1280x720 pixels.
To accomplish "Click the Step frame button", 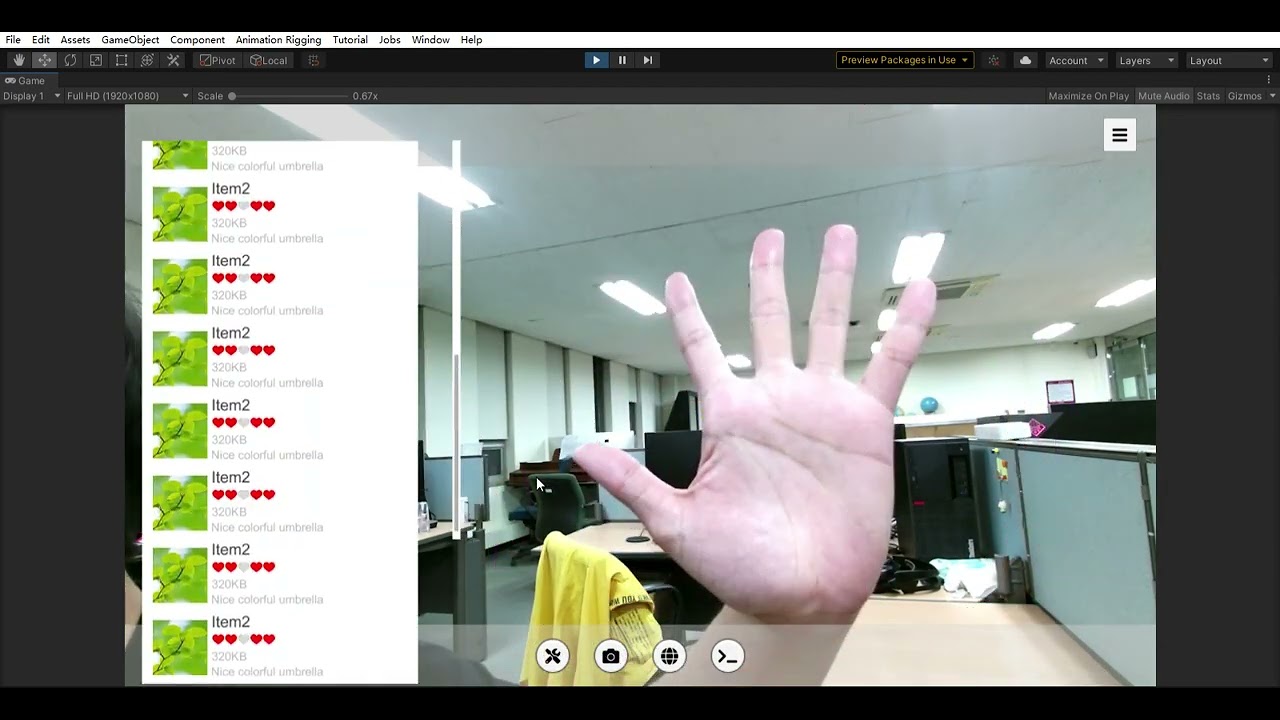I will click(x=648, y=60).
